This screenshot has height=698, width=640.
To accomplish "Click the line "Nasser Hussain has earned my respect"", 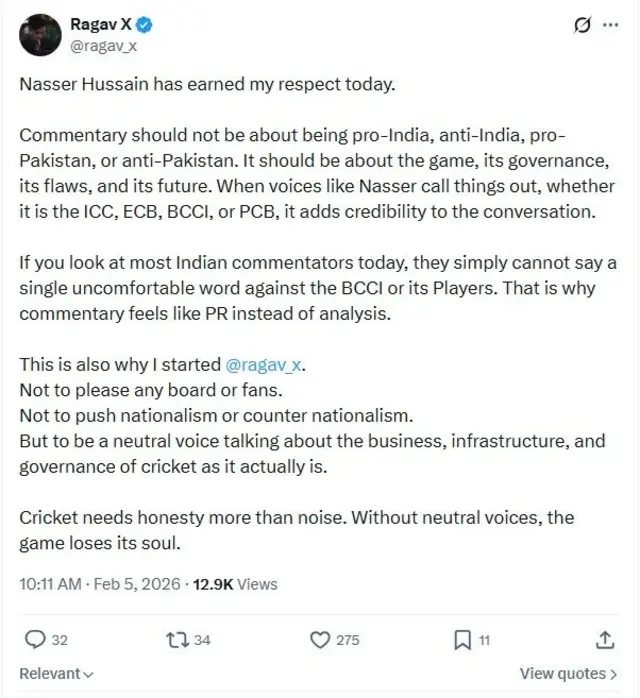I will click(208, 85).
